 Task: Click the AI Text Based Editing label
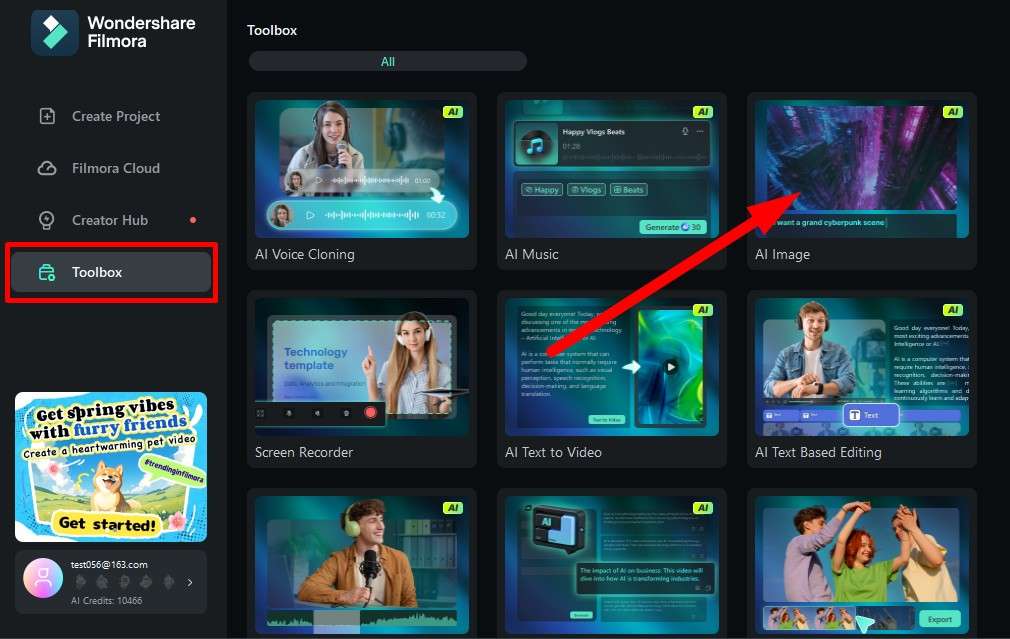tap(818, 452)
